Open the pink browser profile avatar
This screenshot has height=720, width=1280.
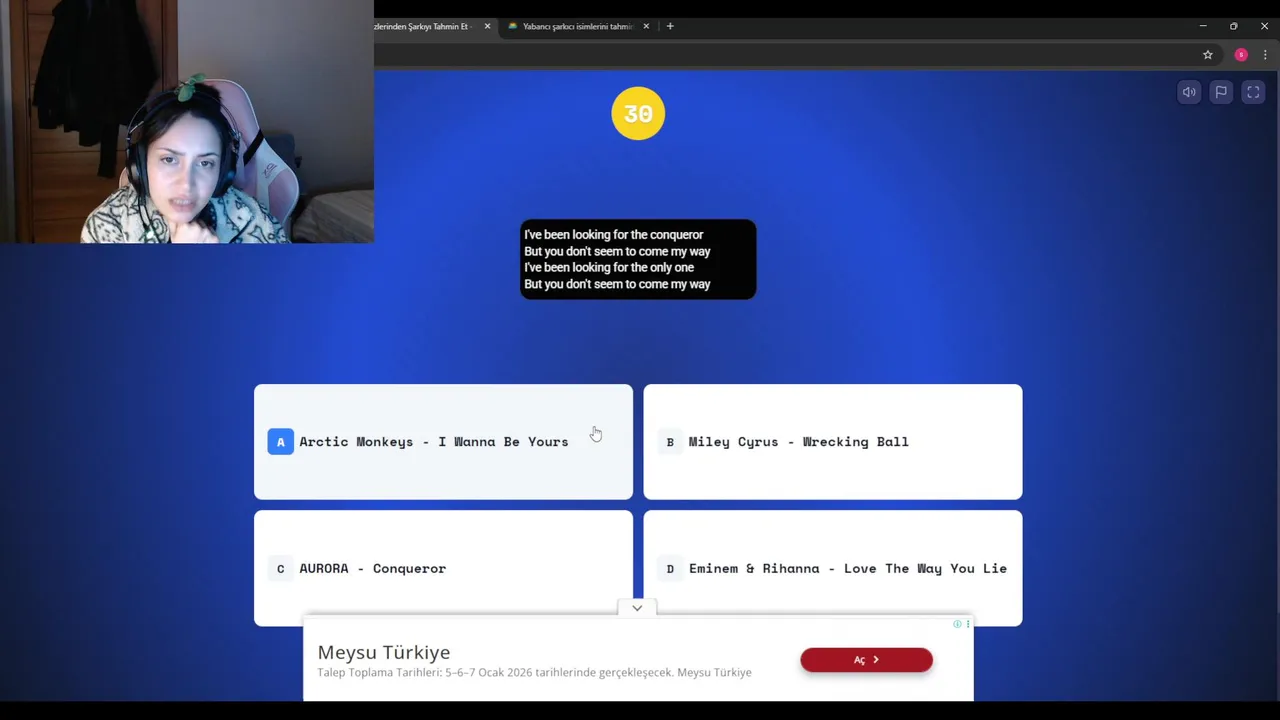pyautogui.click(x=1241, y=55)
